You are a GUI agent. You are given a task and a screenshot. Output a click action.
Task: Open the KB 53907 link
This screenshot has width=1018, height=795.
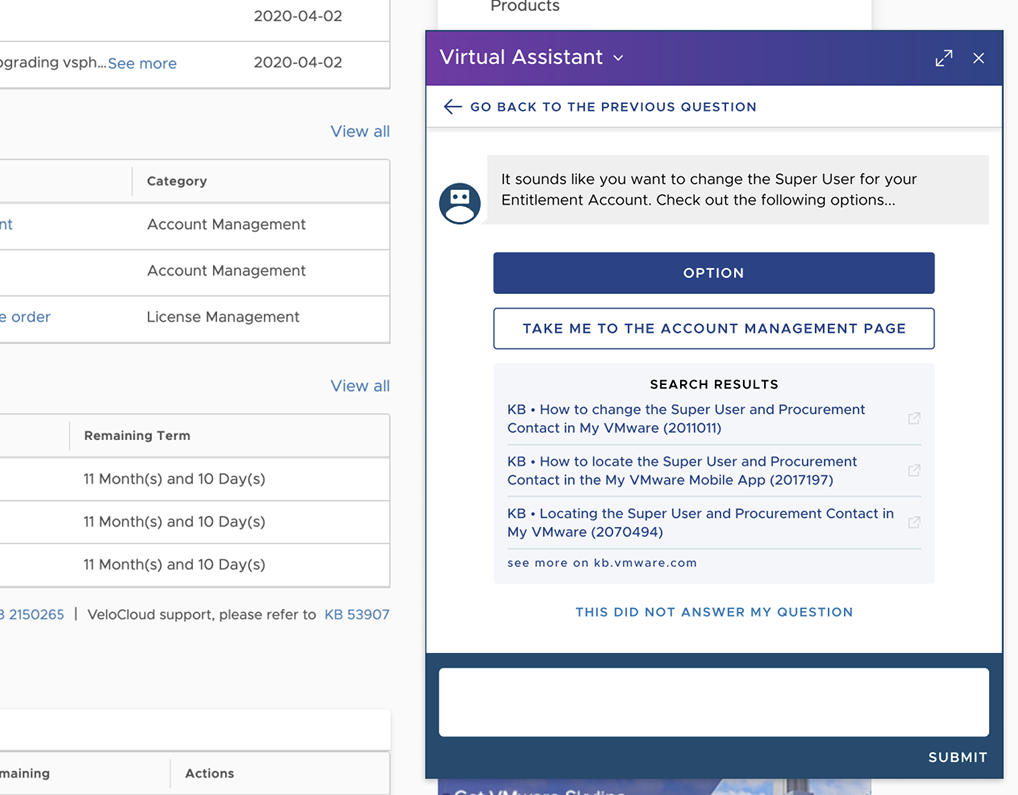356,615
